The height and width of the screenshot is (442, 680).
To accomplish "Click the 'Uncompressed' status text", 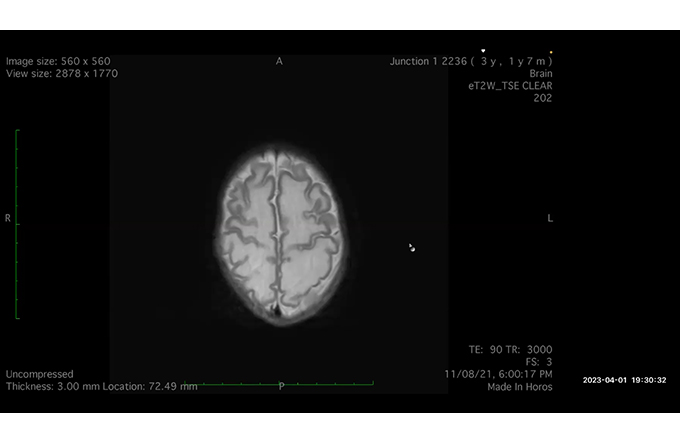I will pos(39,374).
